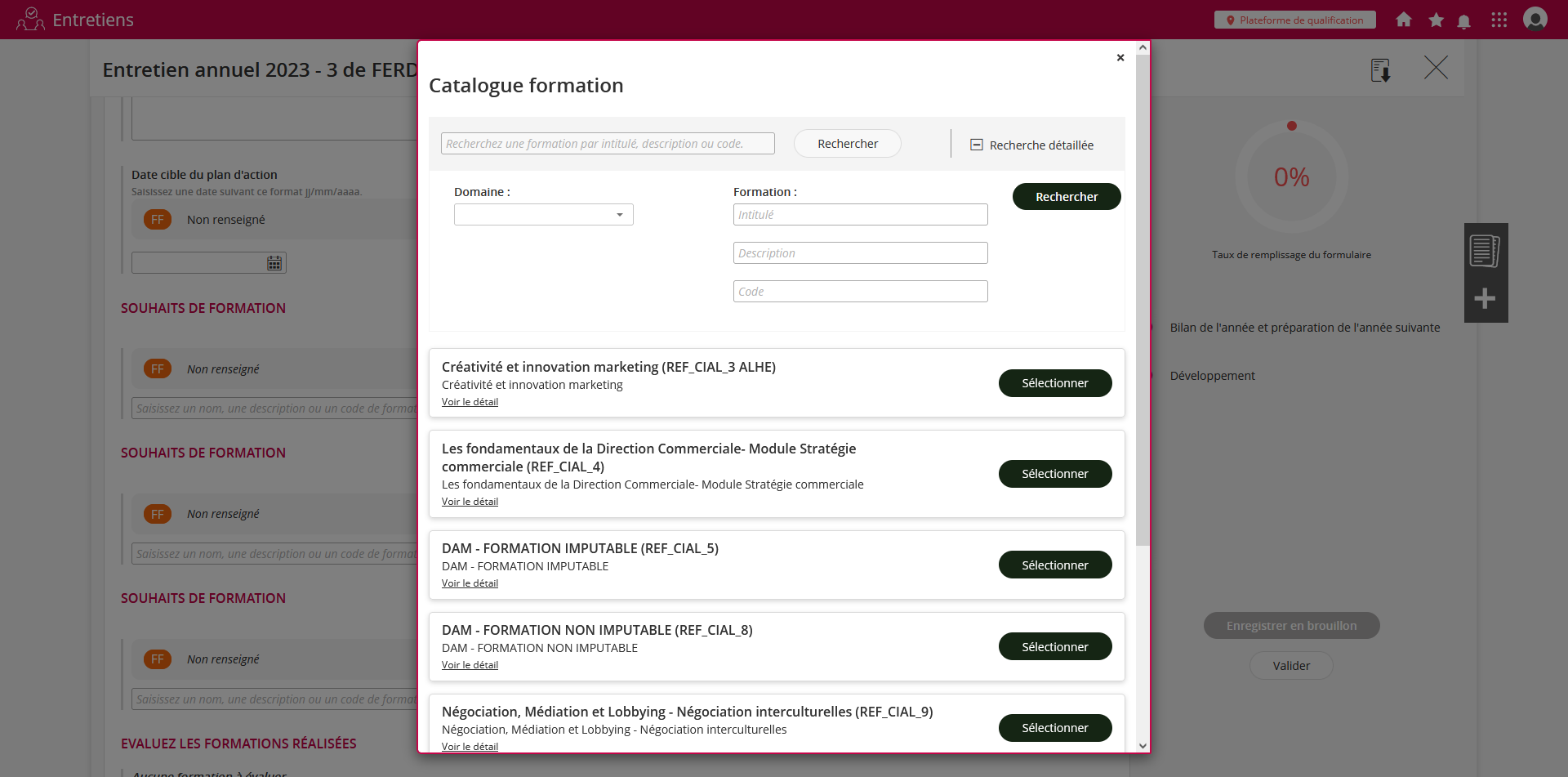Click the document export icon
The height and width of the screenshot is (777, 1568).
(1380, 70)
